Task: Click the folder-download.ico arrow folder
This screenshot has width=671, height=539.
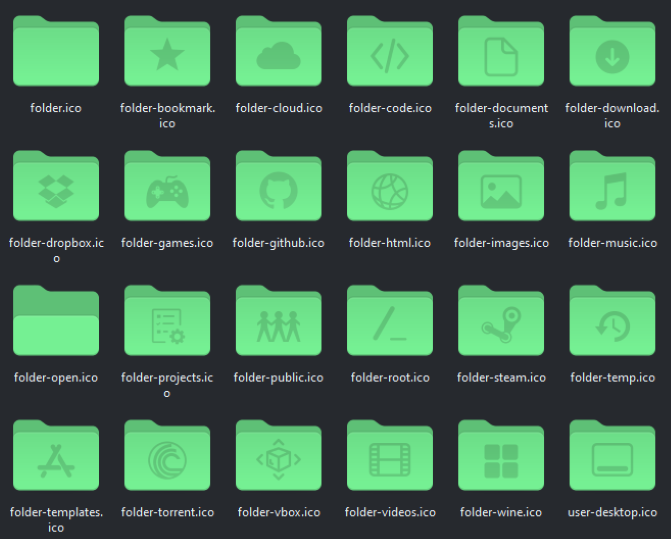Action: point(612,54)
